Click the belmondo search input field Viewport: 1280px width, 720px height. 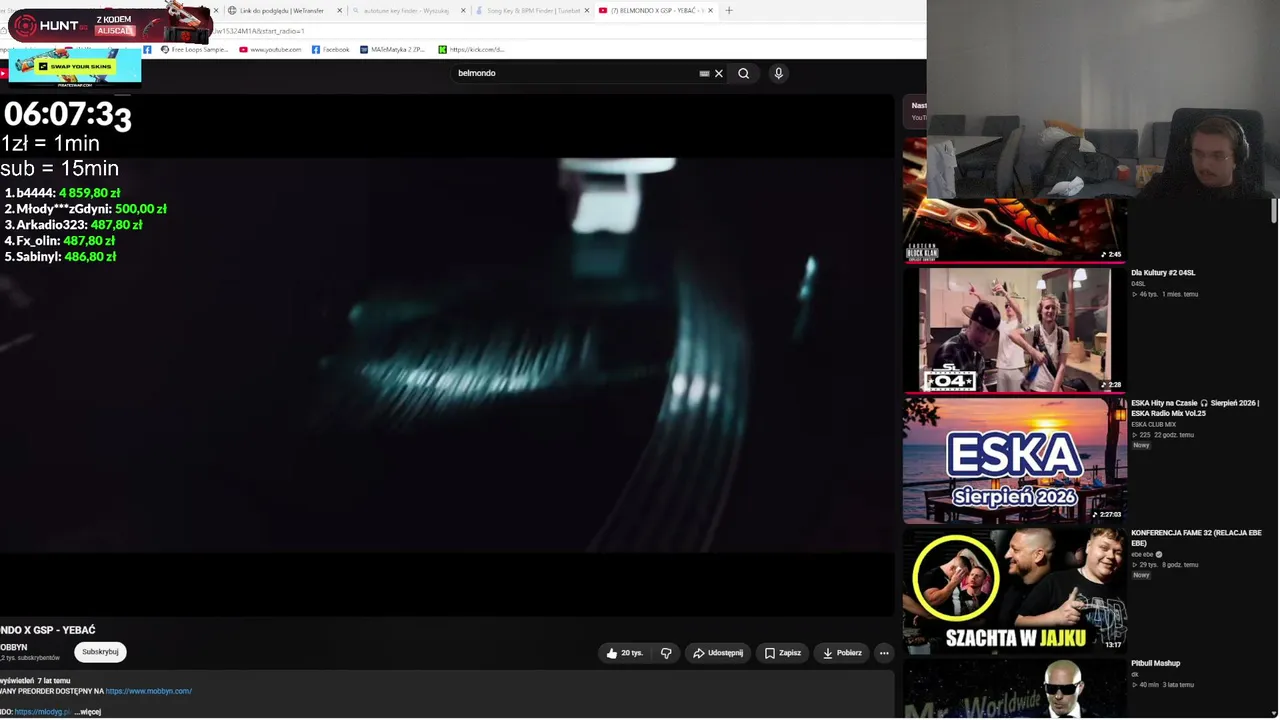pos(575,73)
